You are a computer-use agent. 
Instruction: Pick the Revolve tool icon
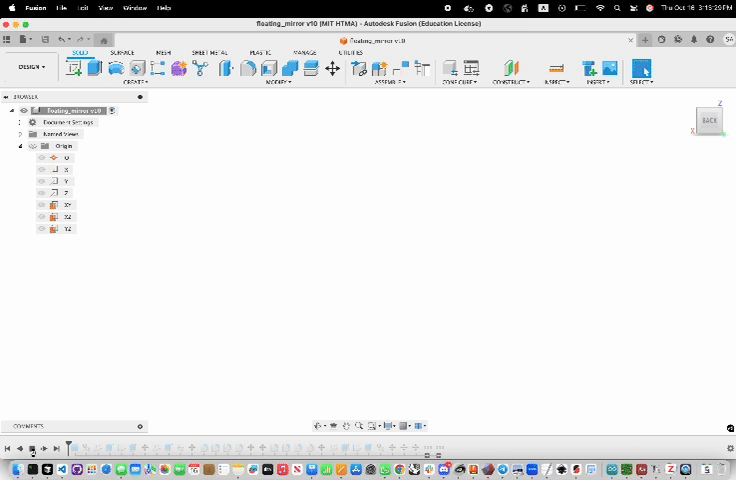[x=116, y=69]
